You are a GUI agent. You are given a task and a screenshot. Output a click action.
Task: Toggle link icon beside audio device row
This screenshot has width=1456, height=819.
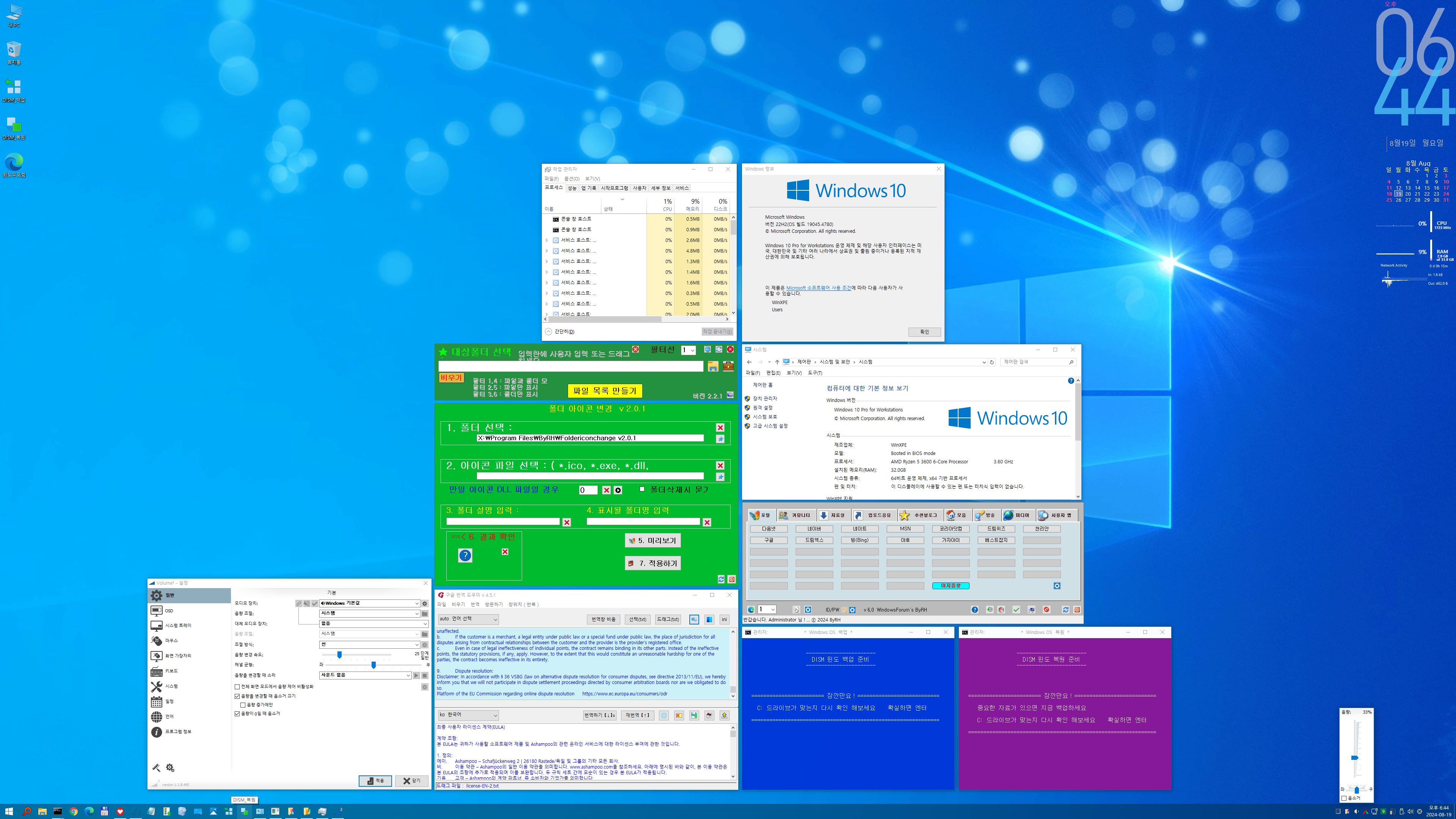click(298, 603)
